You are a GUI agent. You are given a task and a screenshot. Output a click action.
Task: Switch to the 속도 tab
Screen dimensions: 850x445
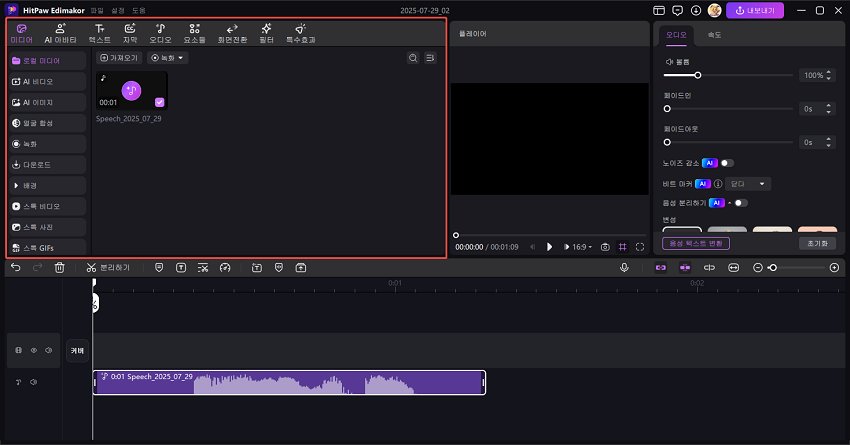[x=715, y=34]
